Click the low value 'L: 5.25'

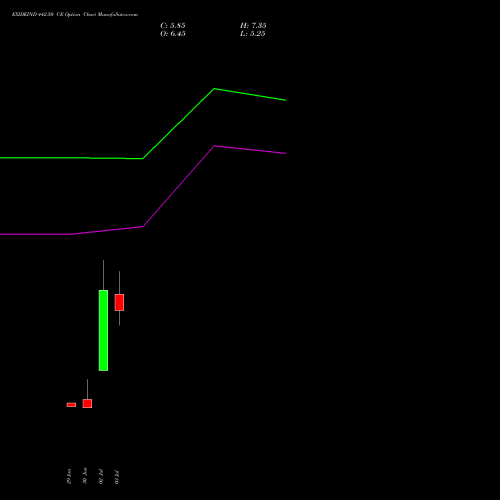[253, 34]
